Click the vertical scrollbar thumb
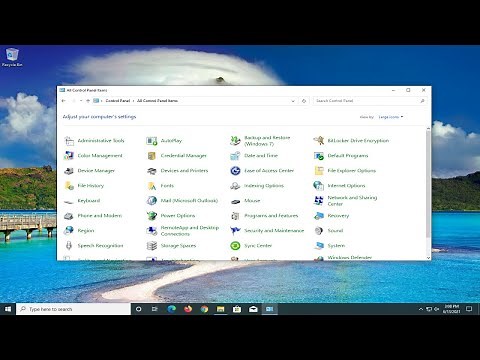Screen dimensions: 480x360 (428, 184)
